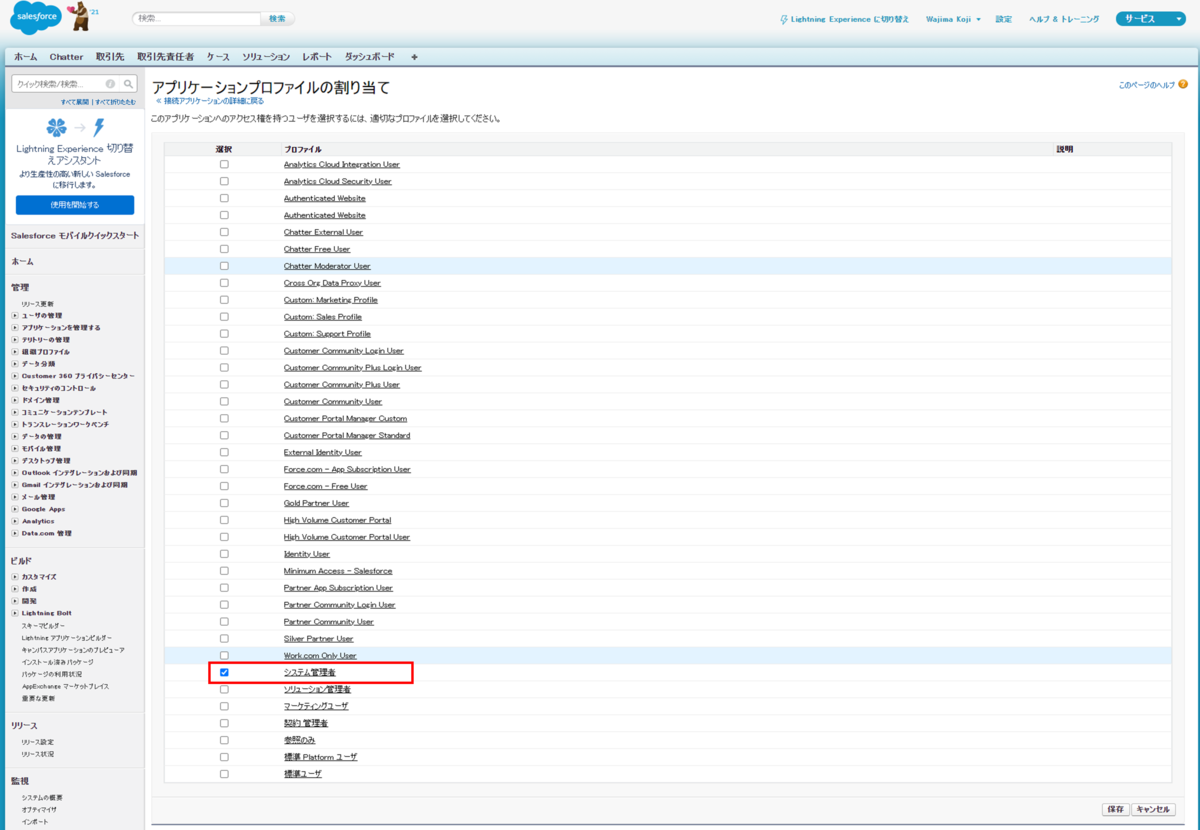Check the 標準ユーザ checkbox
Screen dimensions: 1200x830
click(x=224, y=774)
